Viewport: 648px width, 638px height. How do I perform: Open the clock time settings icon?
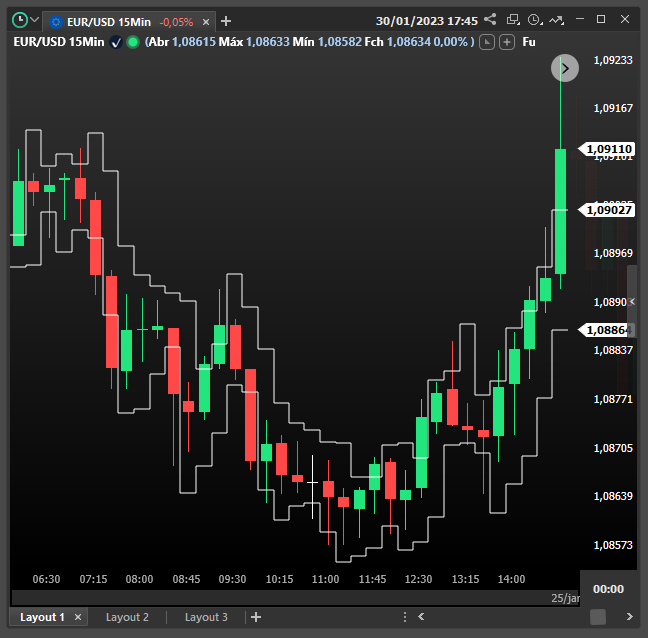pyautogui.click(x=534, y=19)
